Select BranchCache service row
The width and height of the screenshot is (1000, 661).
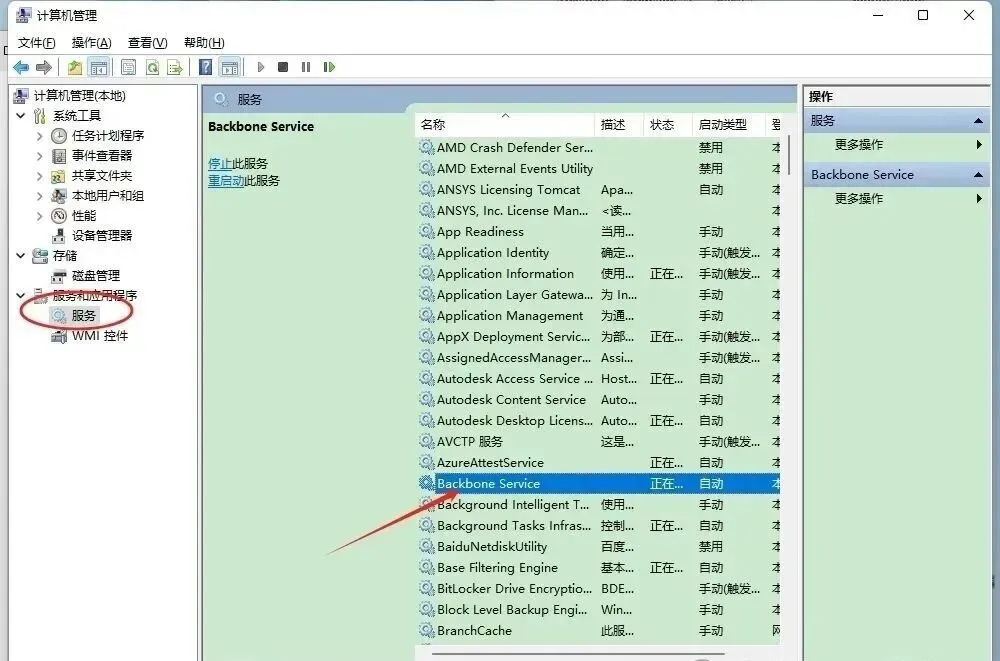[598, 630]
